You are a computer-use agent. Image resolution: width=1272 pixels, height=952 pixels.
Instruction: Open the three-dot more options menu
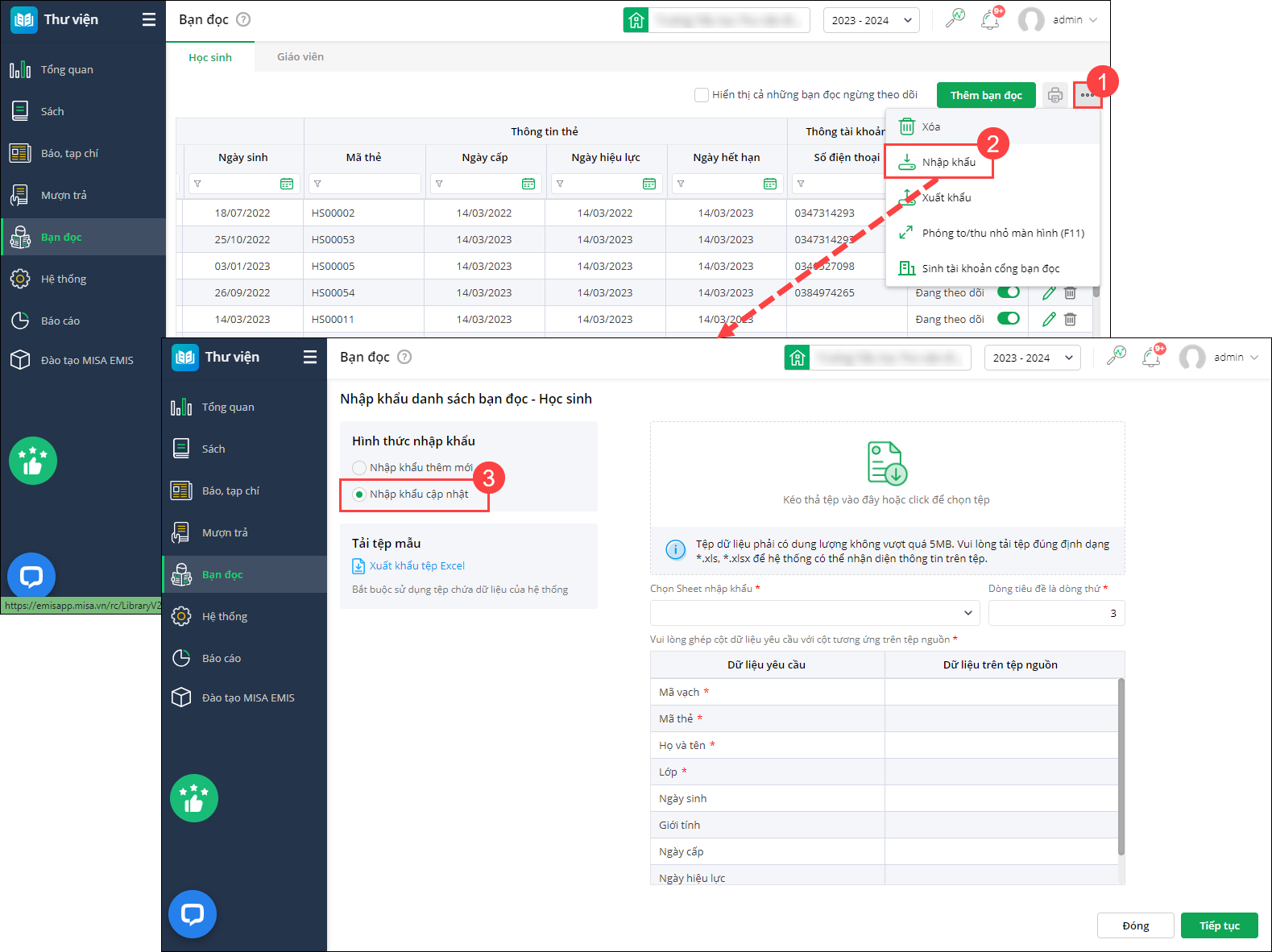1087,95
